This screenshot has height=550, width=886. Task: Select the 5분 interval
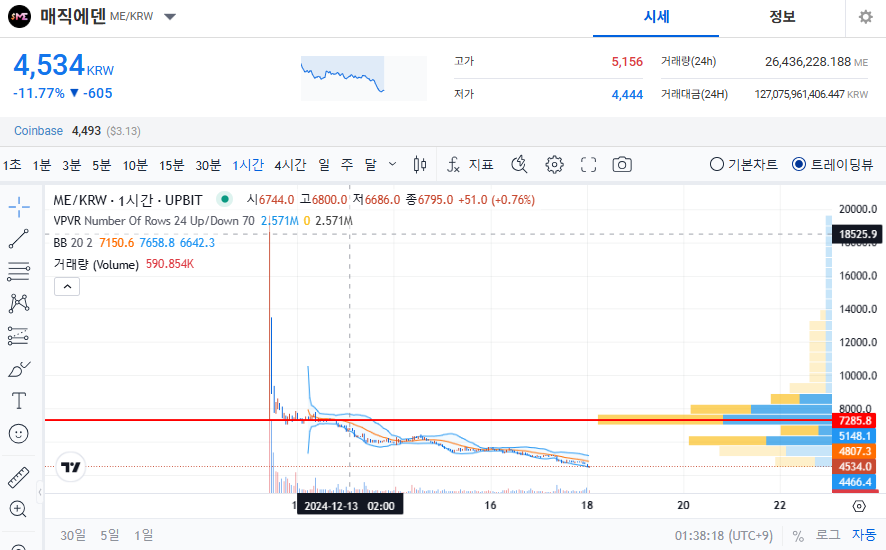coord(102,164)
